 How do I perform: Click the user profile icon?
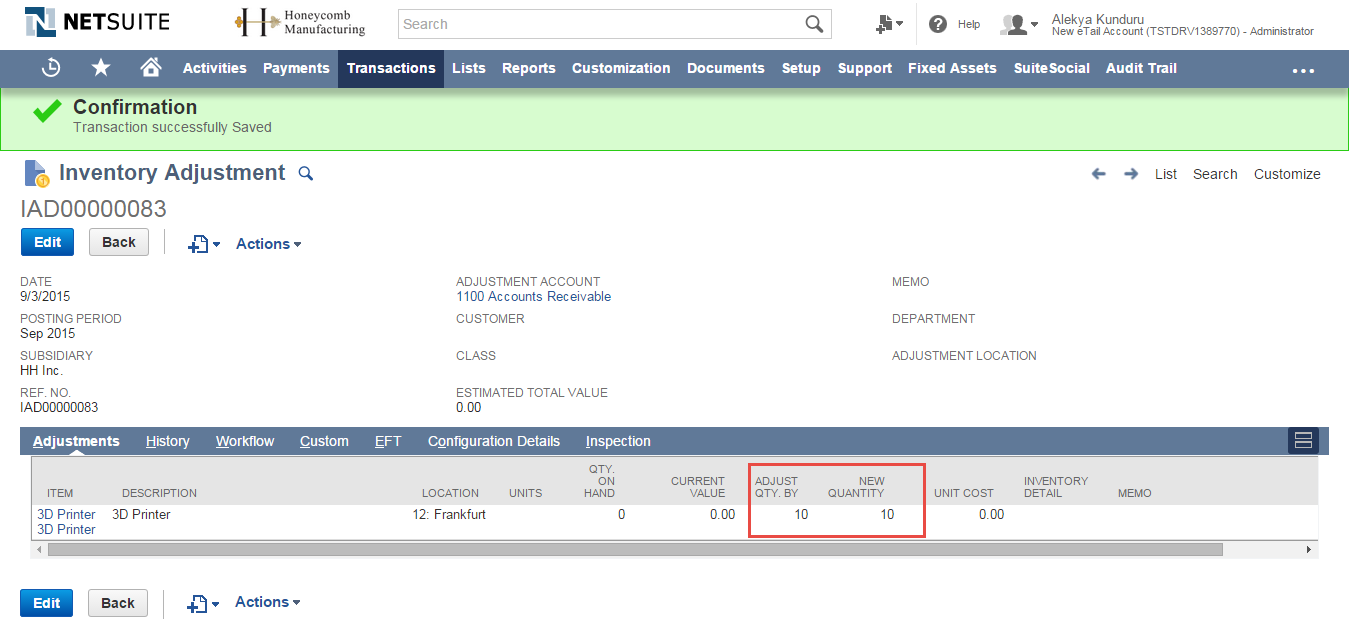click(x=1014, y=24)
